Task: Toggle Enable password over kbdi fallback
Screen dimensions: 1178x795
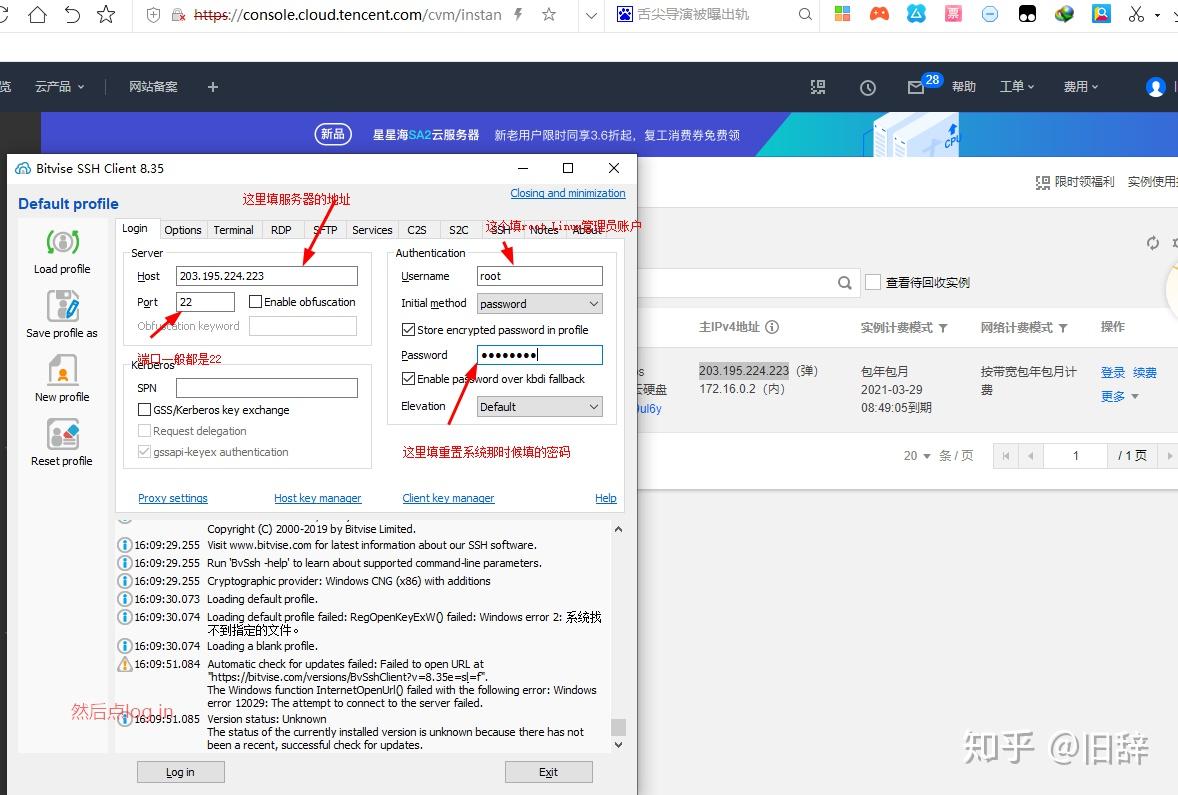Action: (409, 379)
